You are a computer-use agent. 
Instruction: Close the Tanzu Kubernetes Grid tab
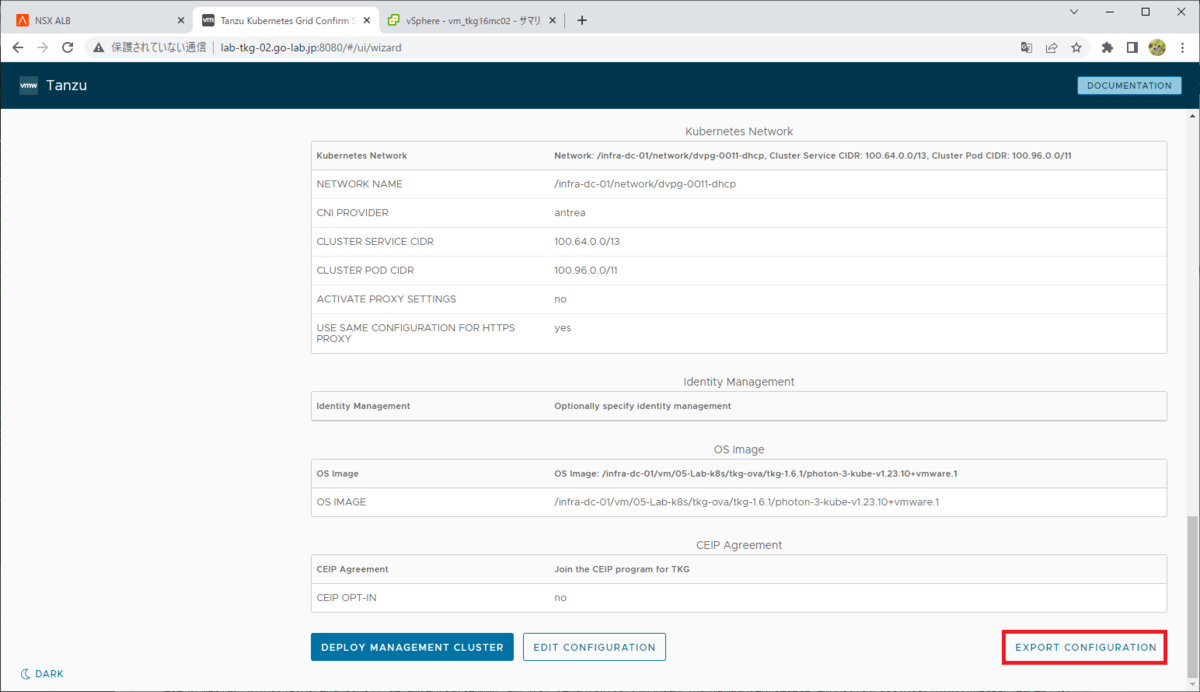[x=366, y=20]
